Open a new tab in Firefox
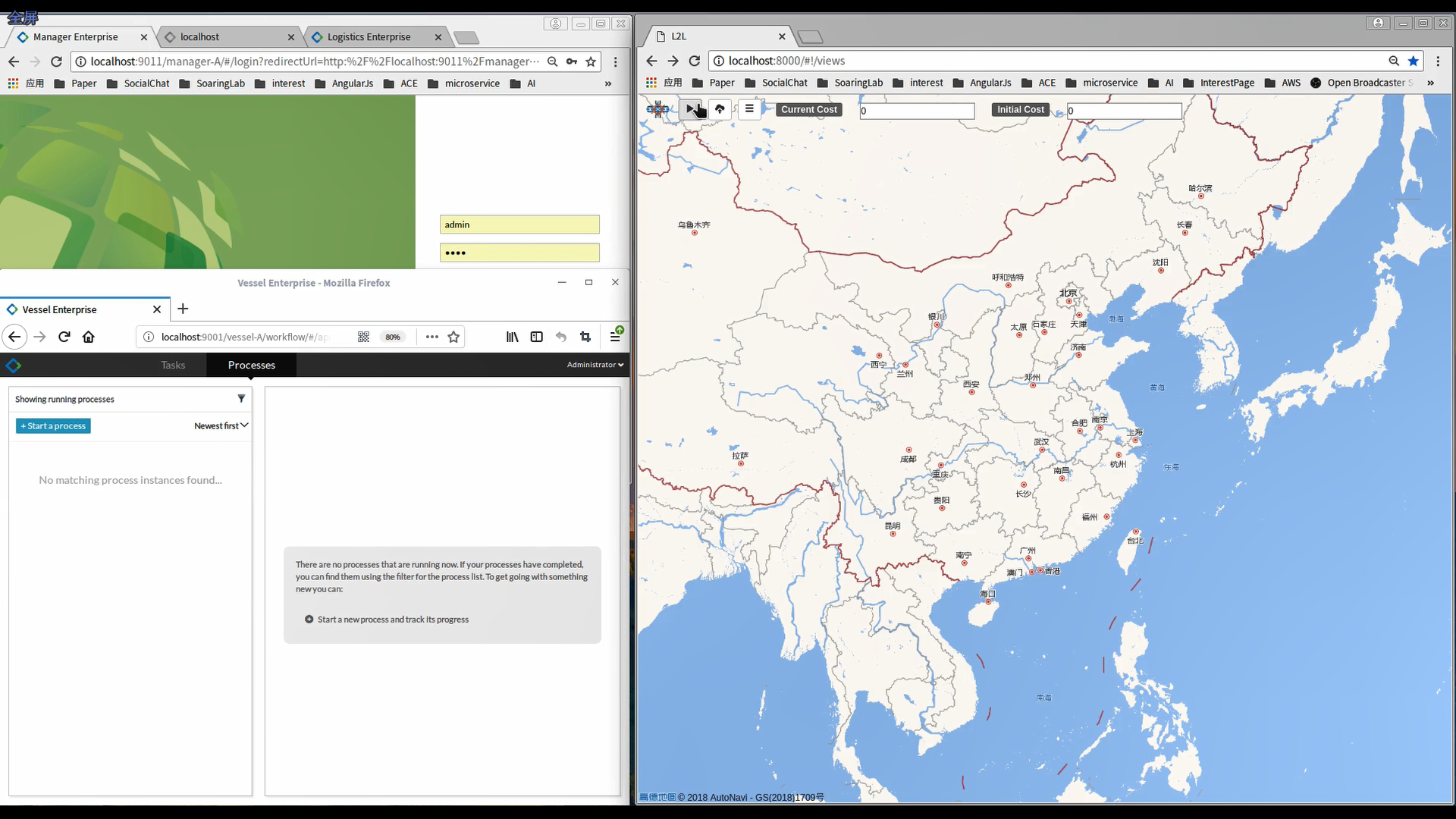The height and width of the screenshot is (819, 1456). coord(183,309)
